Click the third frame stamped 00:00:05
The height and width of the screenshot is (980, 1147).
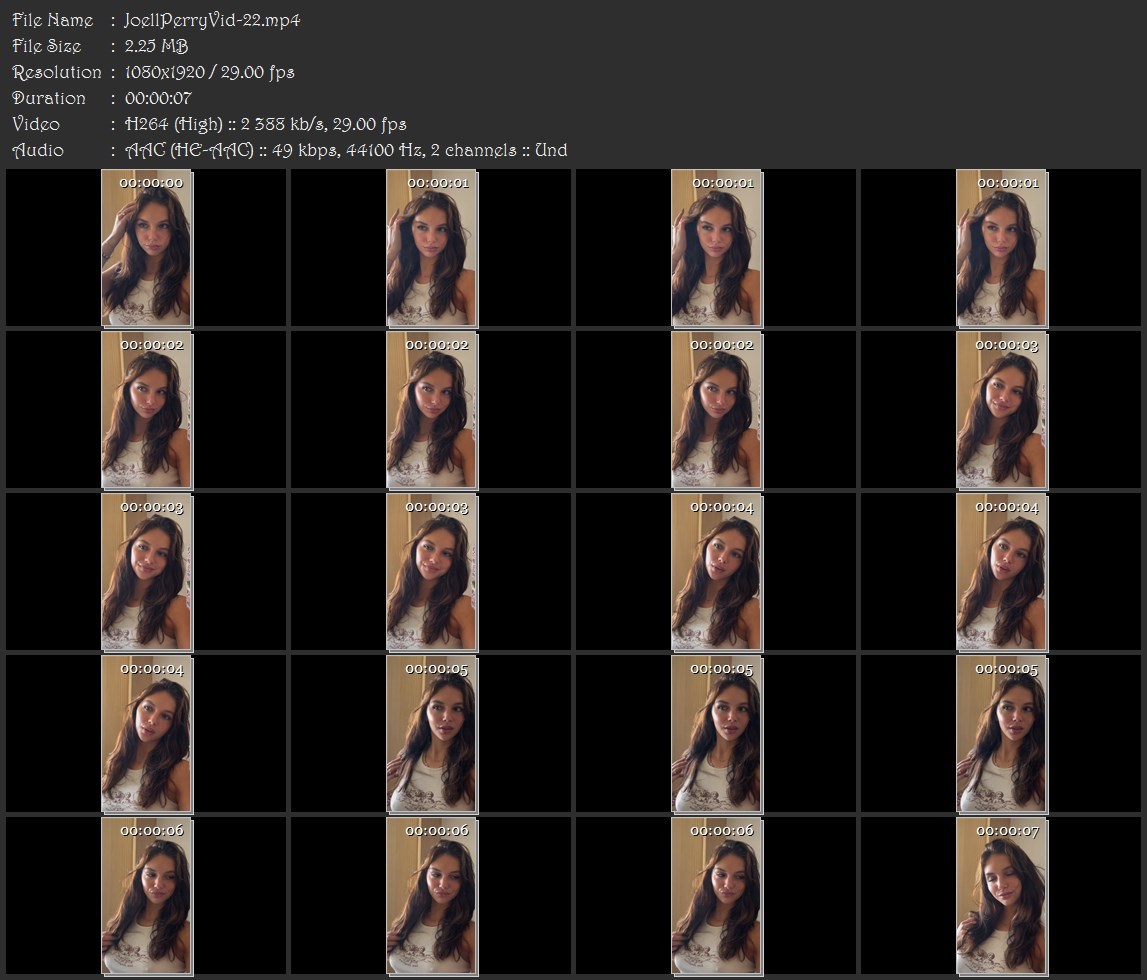1002,734
